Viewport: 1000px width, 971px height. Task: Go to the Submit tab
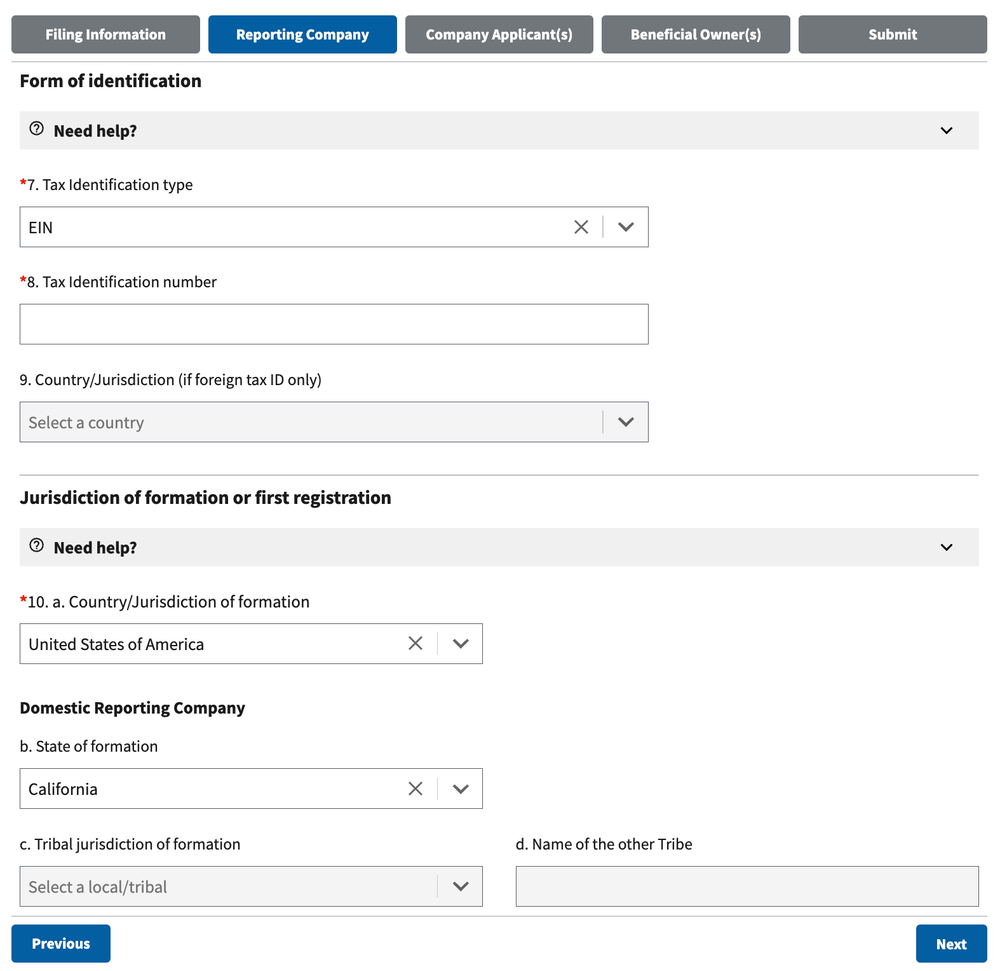[892, 33]
